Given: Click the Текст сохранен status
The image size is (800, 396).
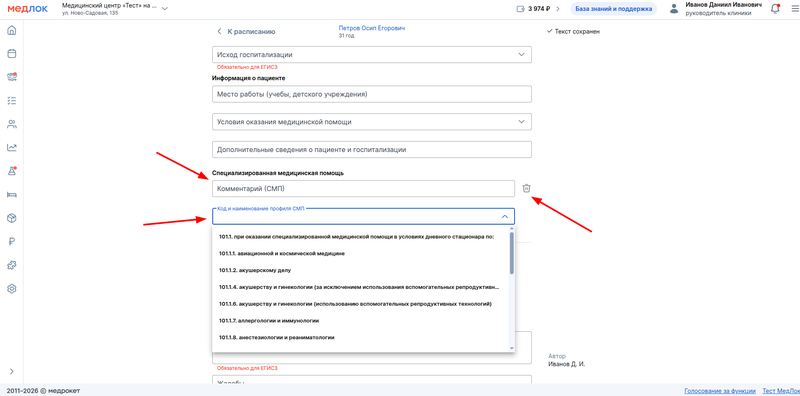Looking at the screenshot, I should click(573, 32).
